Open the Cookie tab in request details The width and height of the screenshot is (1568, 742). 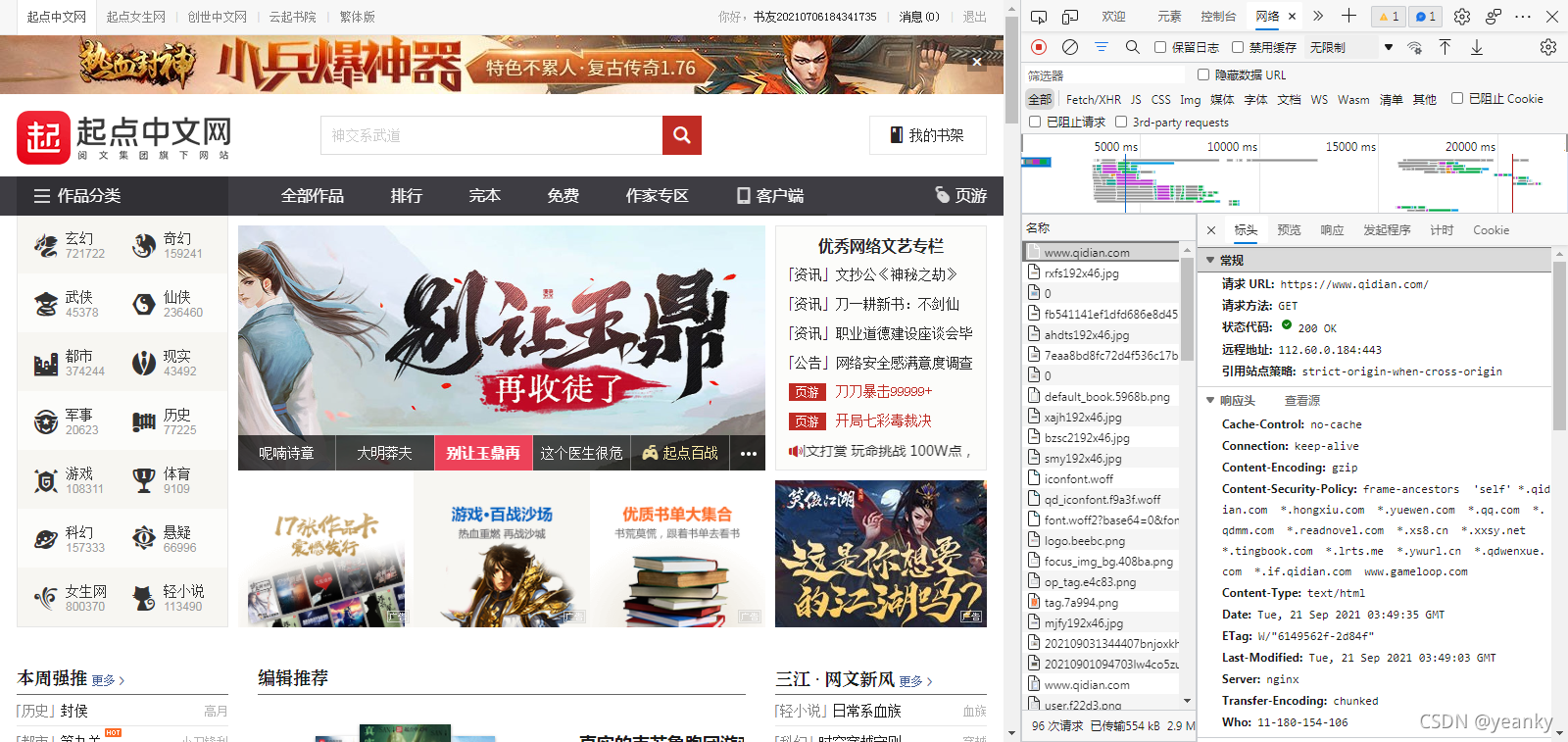pyautogui.click(x=1491, y=230)
